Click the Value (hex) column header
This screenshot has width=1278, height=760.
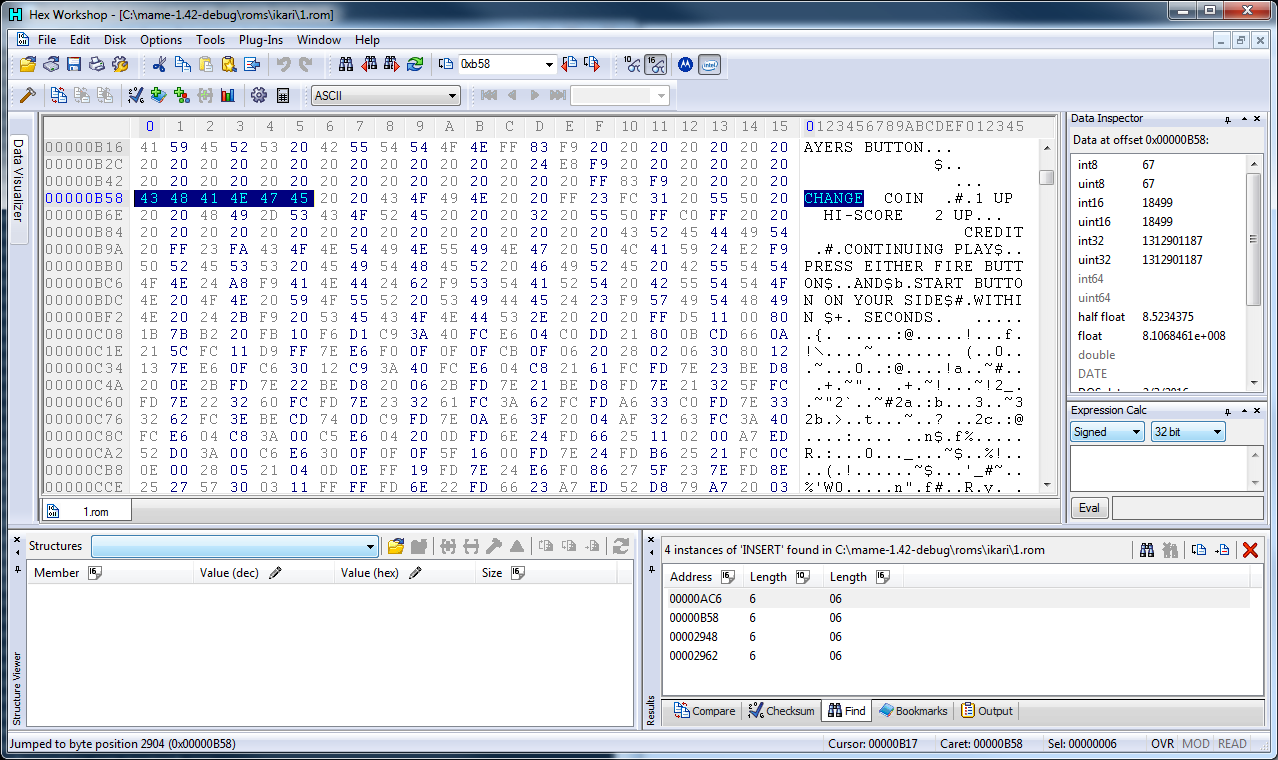405,573
